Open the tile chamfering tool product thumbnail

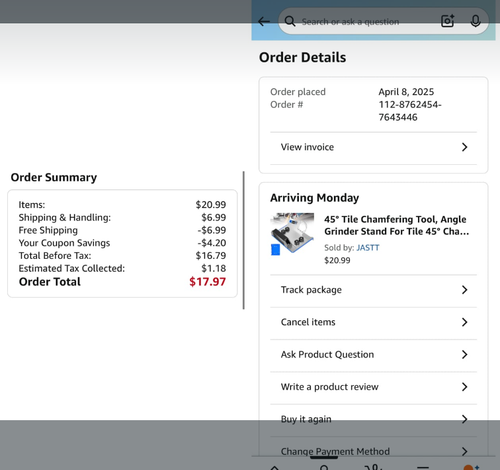(x=292, y=234)
